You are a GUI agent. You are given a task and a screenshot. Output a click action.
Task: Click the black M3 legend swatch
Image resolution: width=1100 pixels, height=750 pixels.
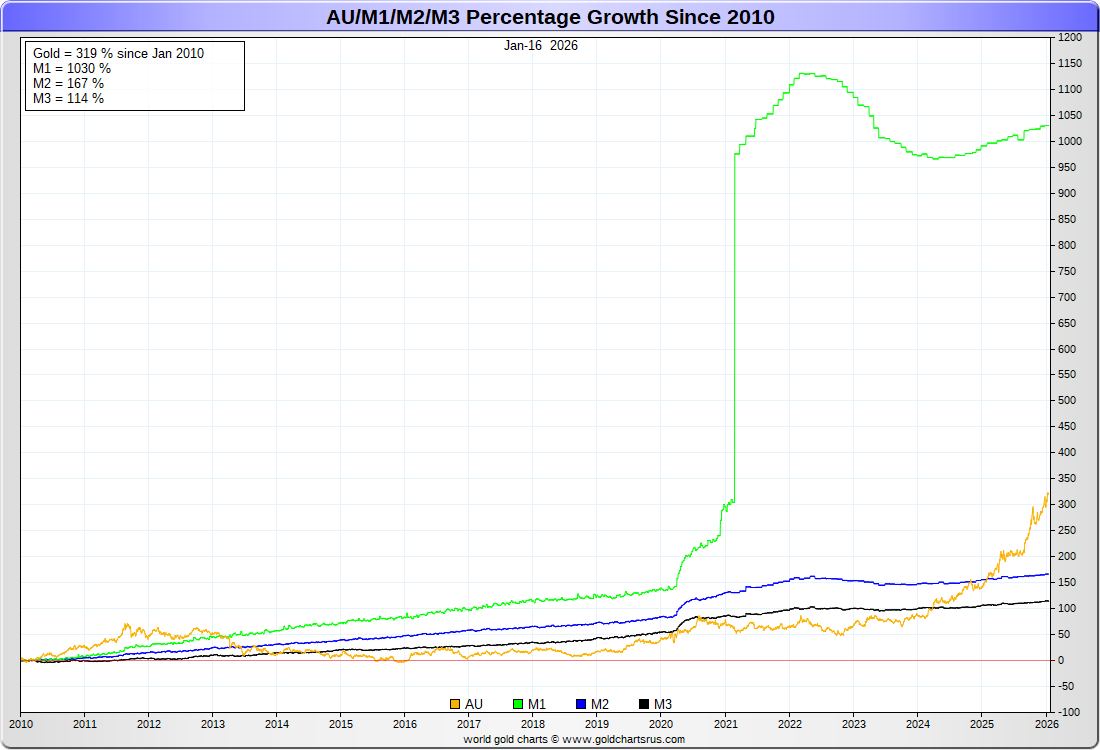point(644,705)
